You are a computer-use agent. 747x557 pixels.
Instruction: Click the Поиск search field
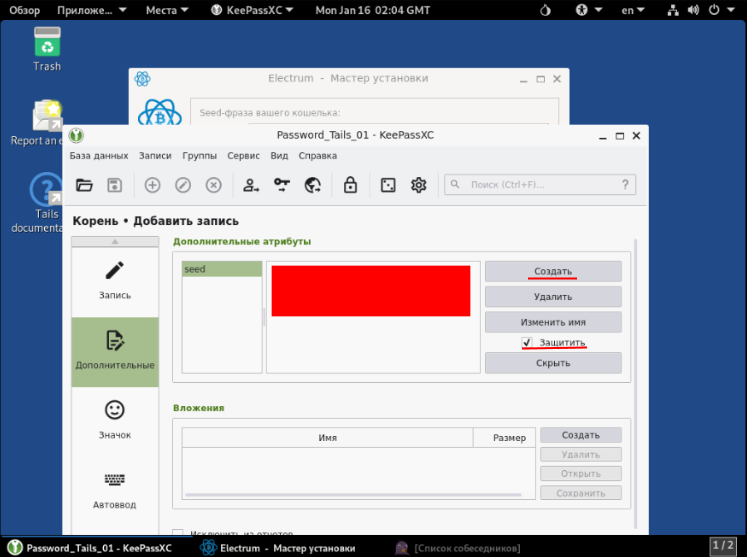(x=540, y=185)
